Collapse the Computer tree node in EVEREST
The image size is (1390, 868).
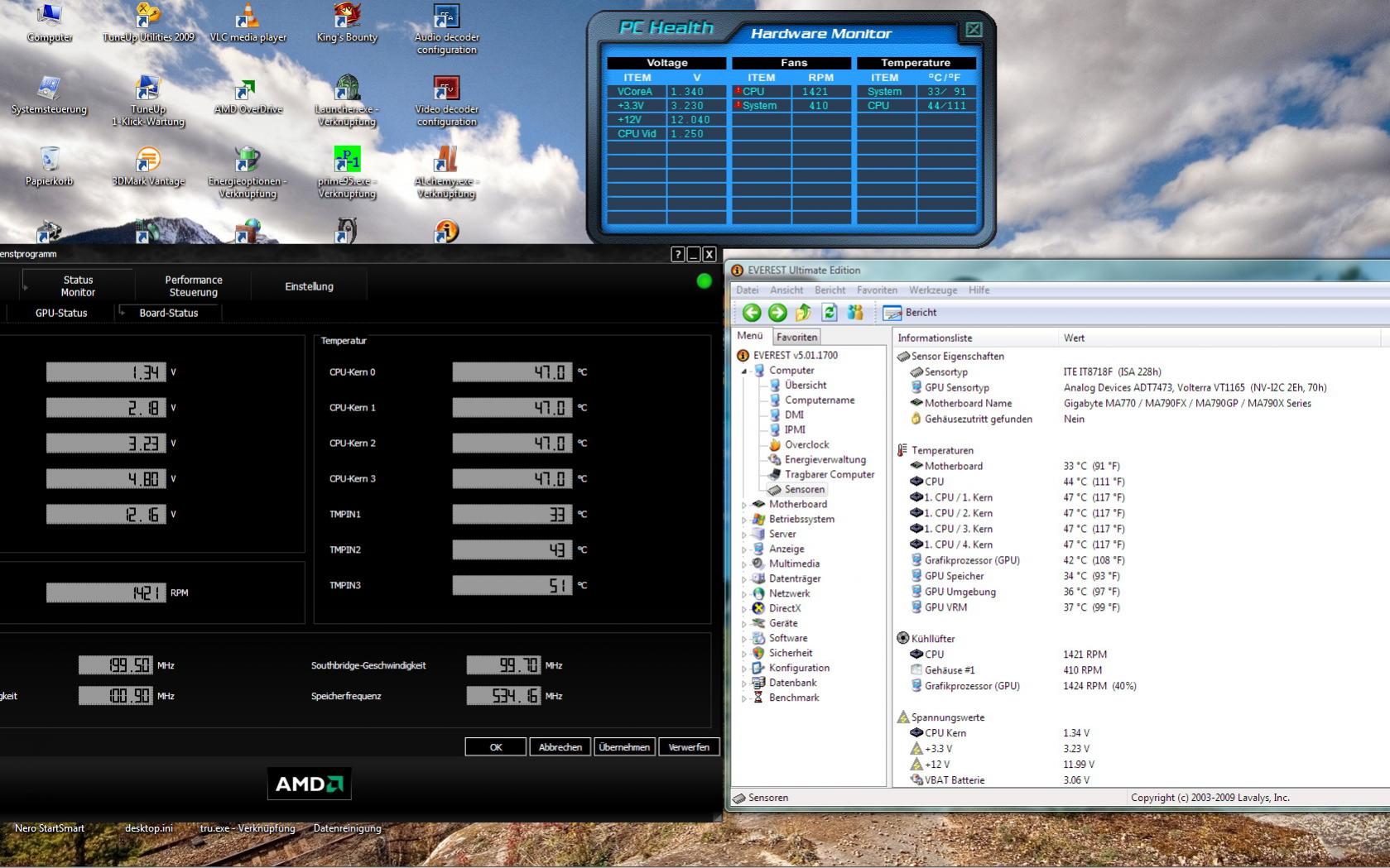[744, 371]
